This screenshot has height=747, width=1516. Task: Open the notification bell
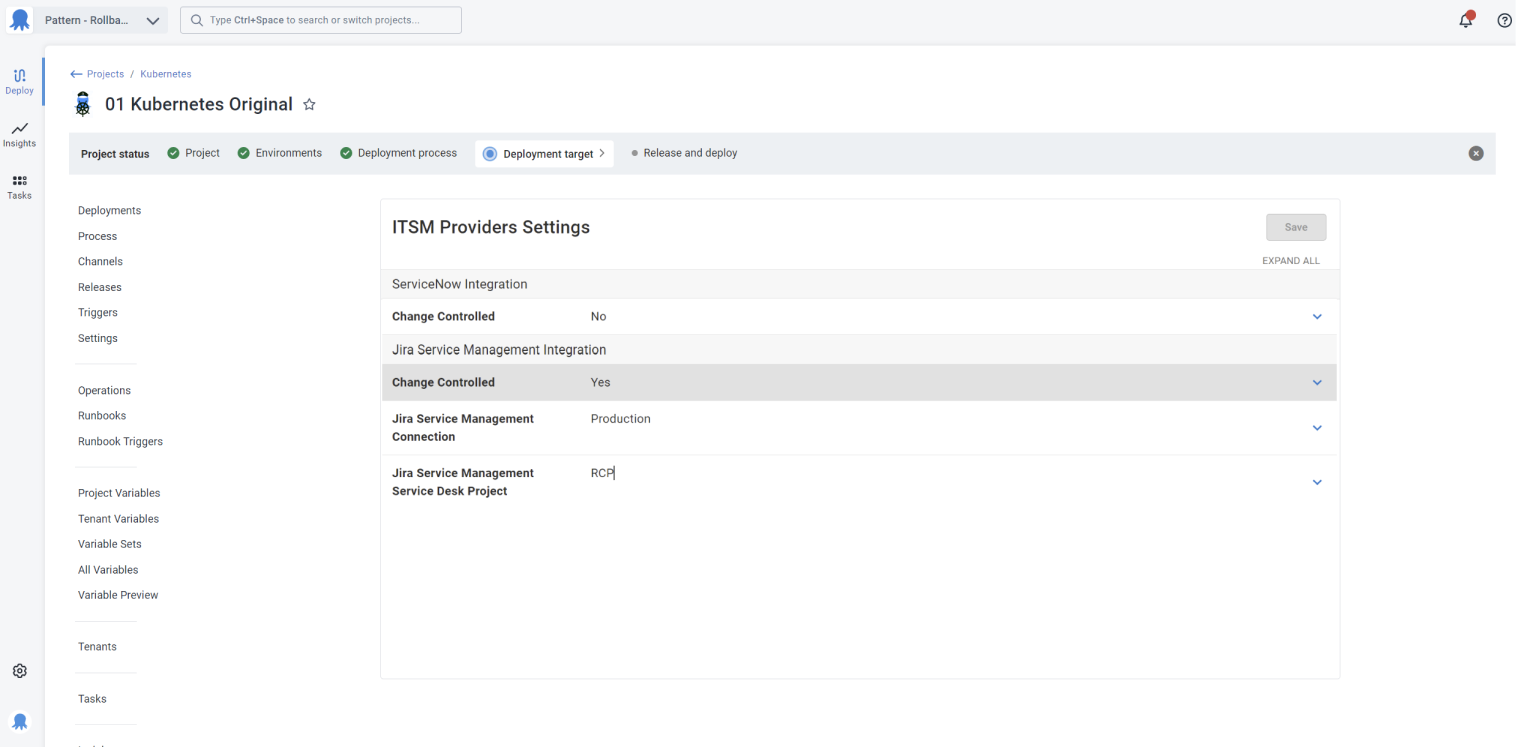point(1466,20)
